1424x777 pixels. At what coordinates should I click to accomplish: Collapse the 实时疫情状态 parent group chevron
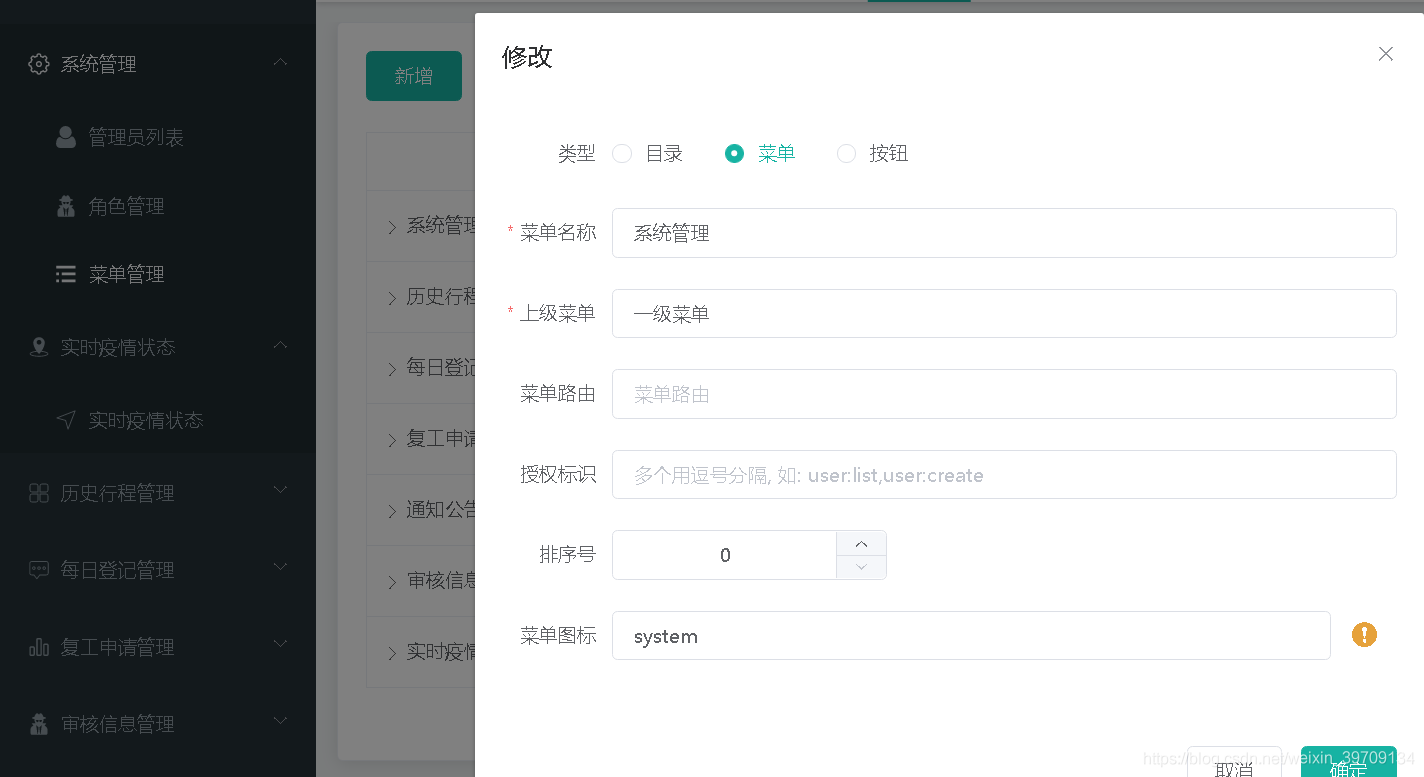point(281,345)
